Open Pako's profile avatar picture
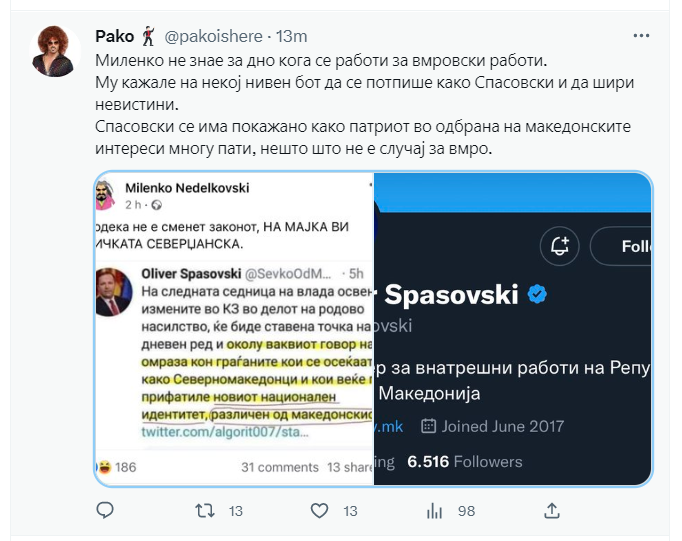Screen dimensions: 682x541 coord(55,51)
